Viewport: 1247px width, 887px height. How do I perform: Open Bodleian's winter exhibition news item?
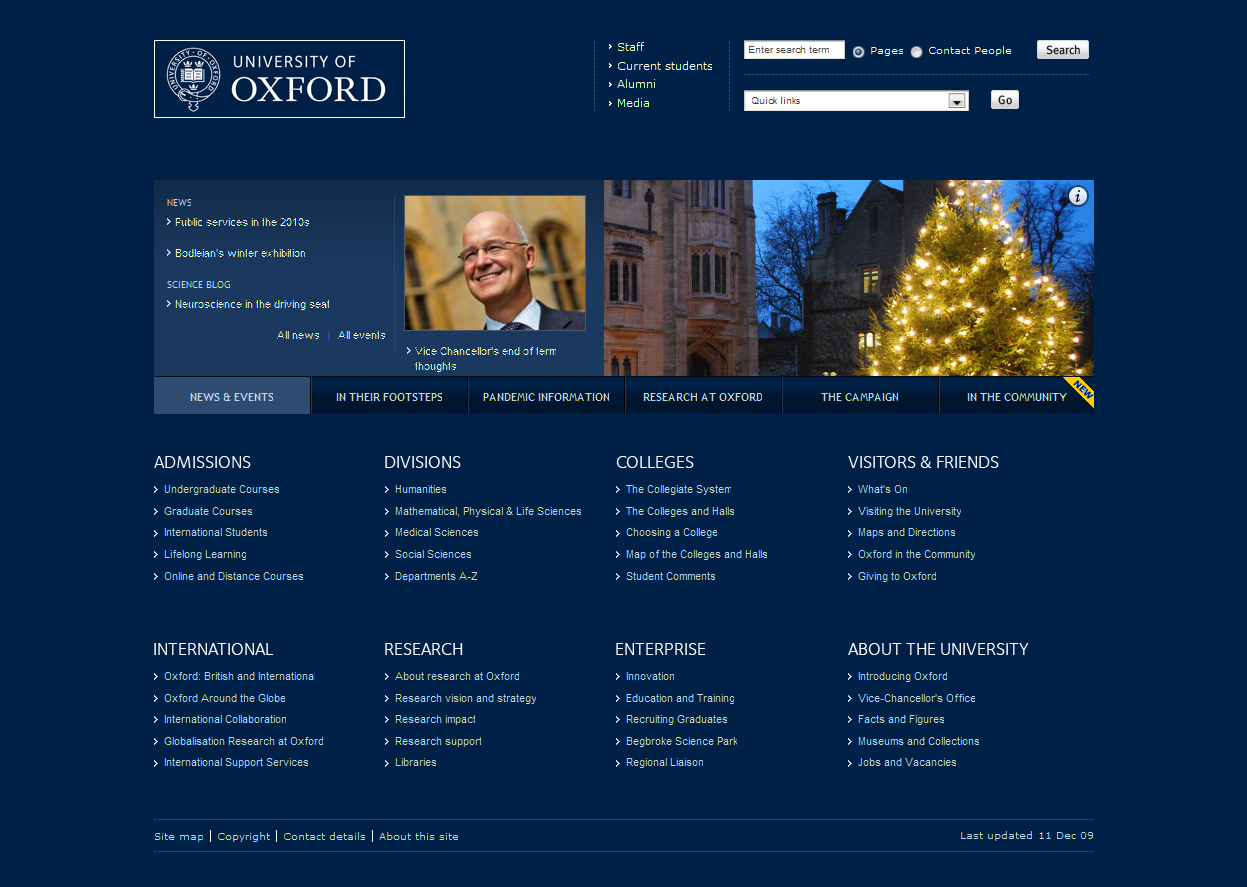(240, 253)
